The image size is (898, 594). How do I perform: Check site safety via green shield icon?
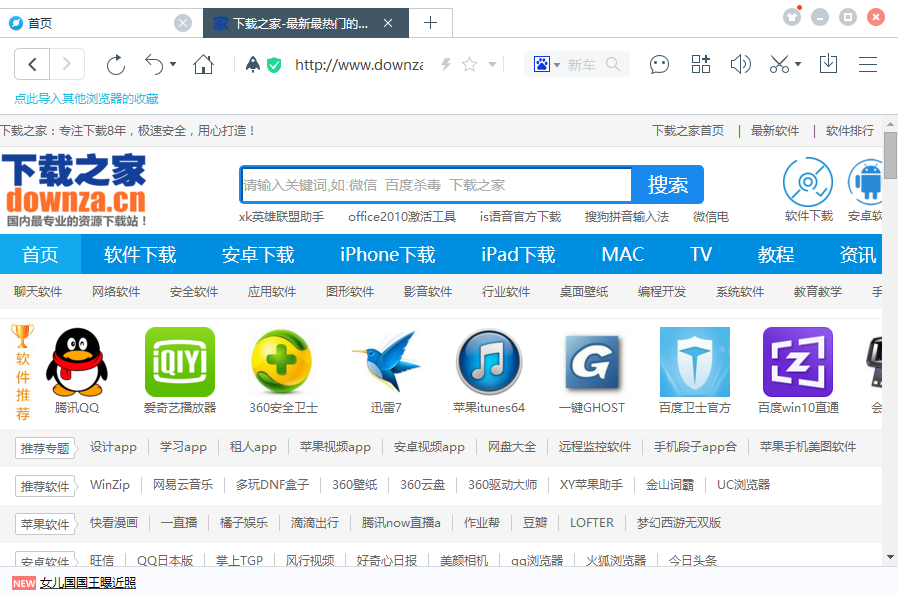coord(273,64)
